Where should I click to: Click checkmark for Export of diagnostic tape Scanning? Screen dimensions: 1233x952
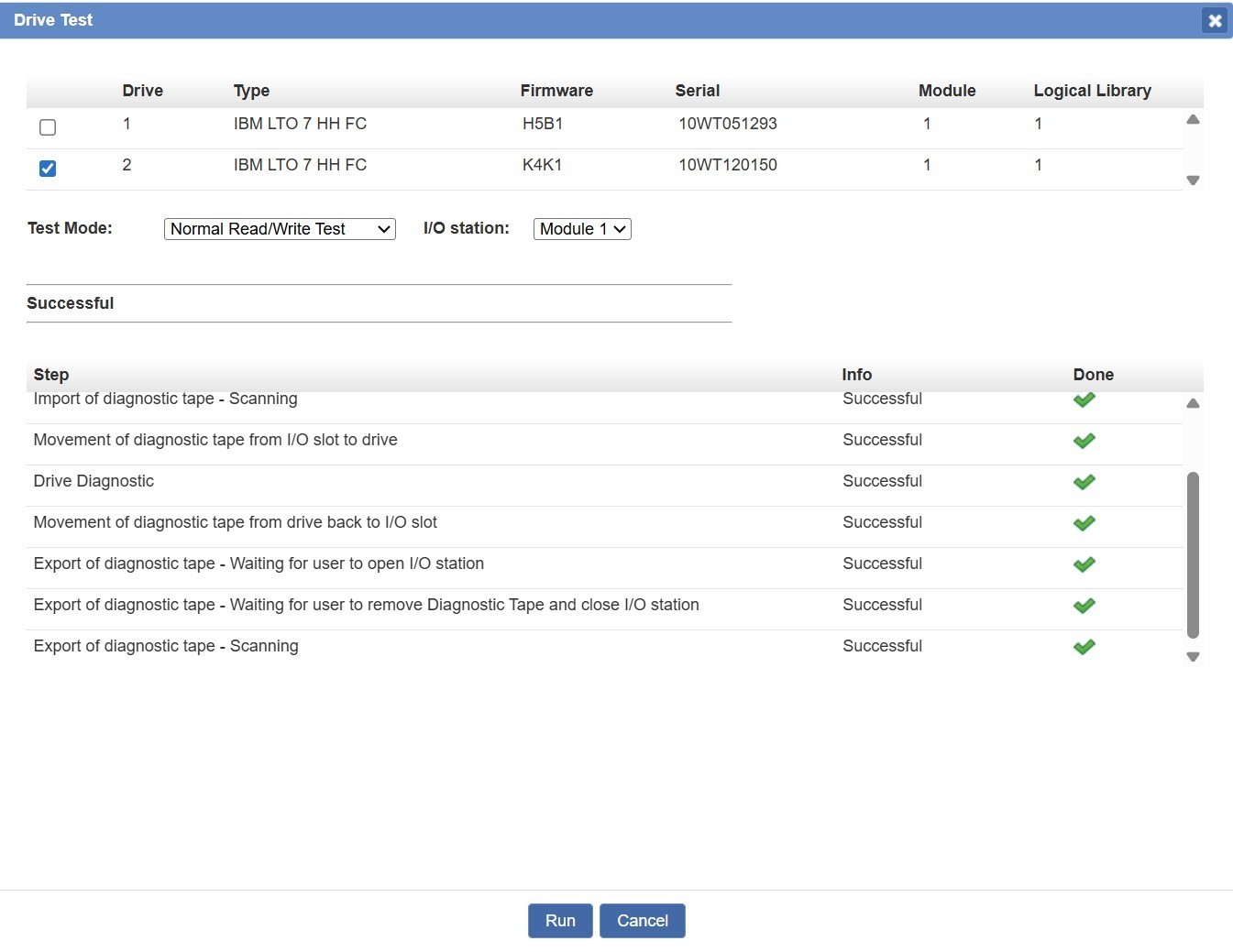coord(1084,647)
